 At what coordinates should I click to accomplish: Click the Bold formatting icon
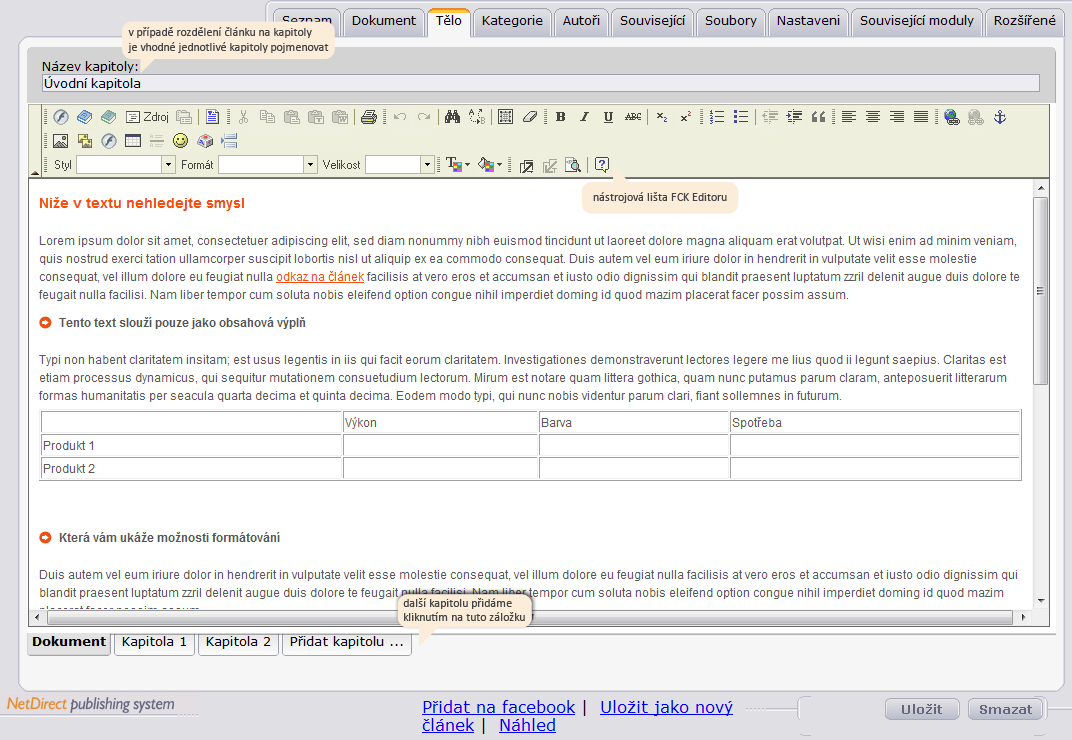coord(561,117)
